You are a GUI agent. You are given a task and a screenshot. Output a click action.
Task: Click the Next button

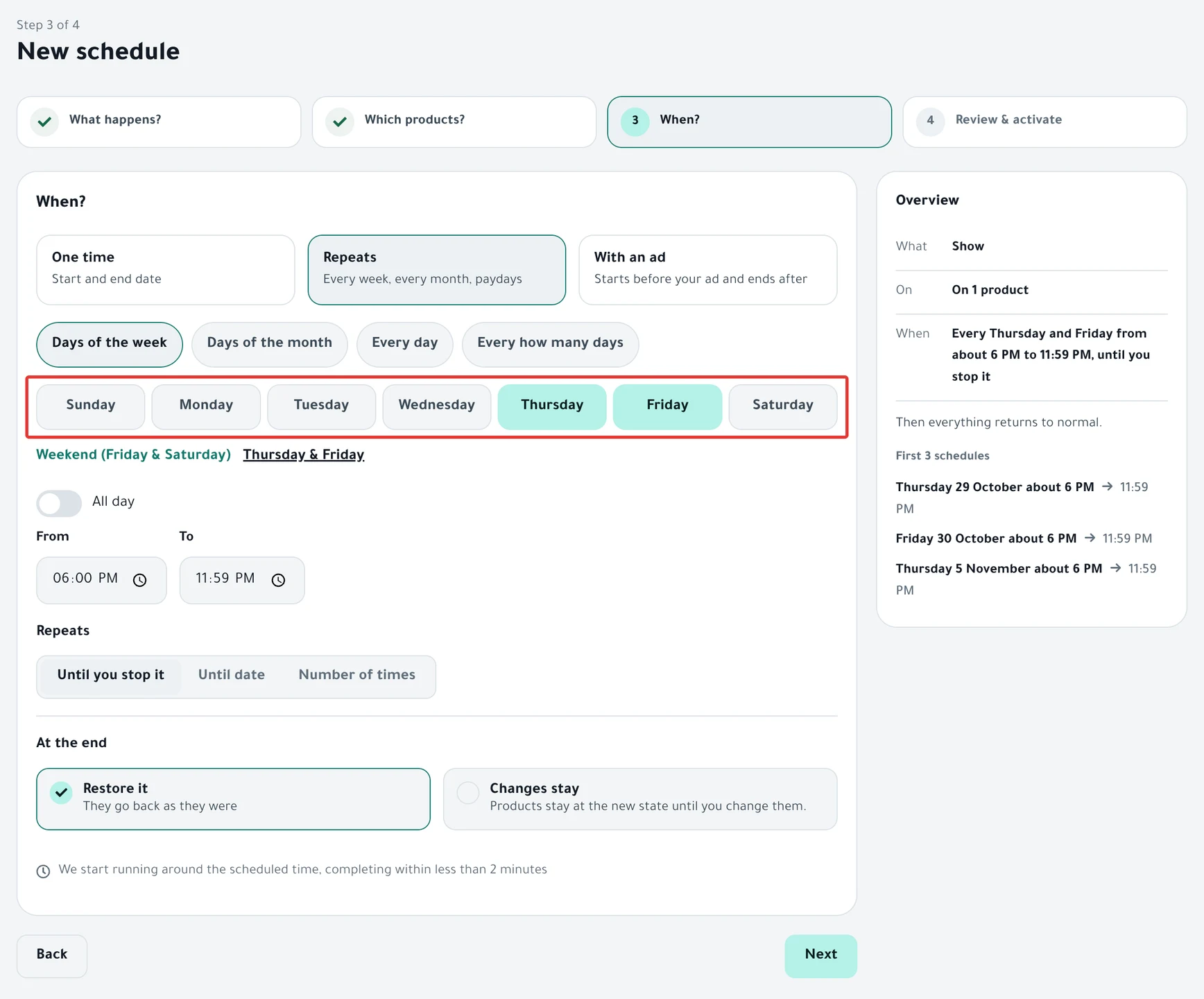point(821,956)
